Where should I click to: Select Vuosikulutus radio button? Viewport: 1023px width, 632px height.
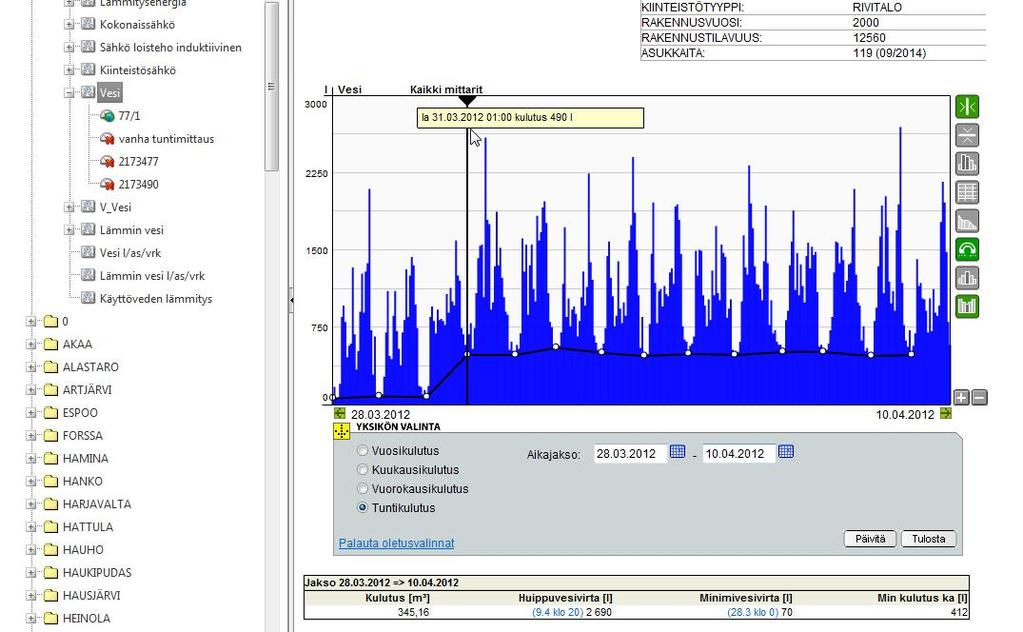(363, 451)
